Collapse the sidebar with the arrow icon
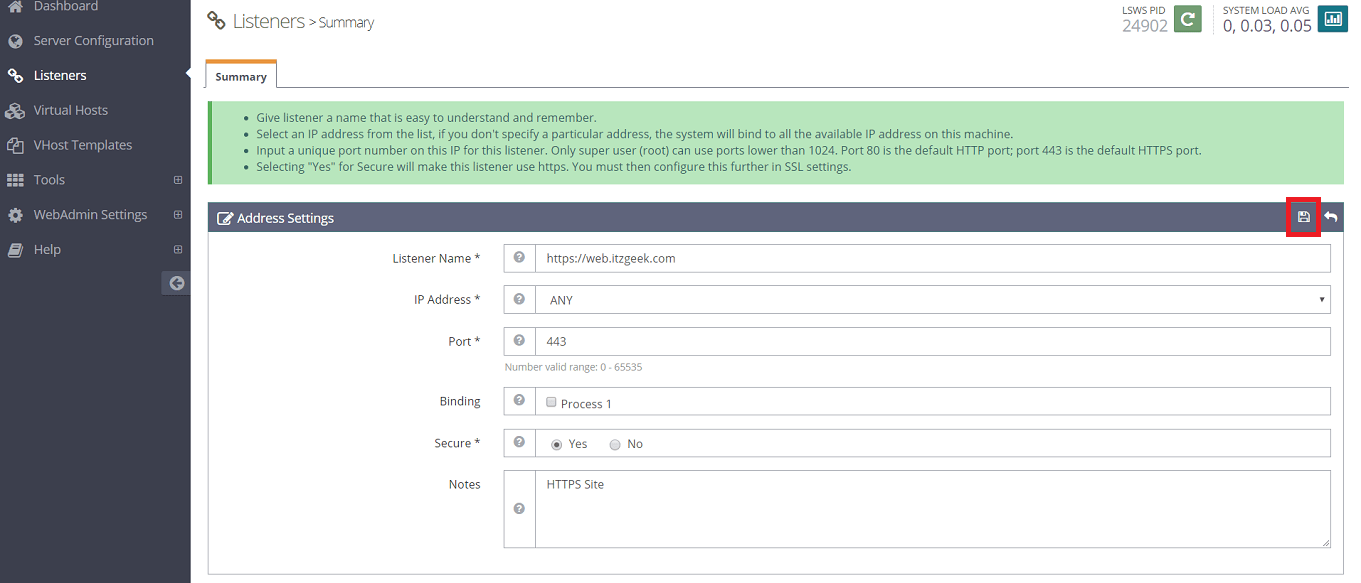Screen dimensions: 1361x583 point(176,283)
